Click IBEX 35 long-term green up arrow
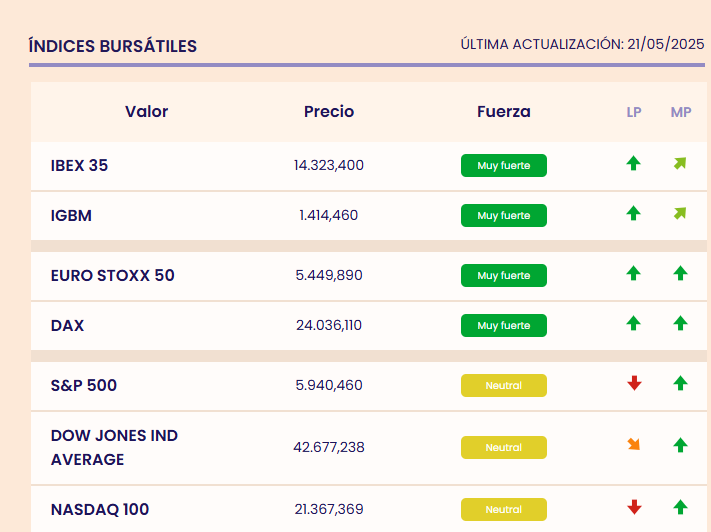711x532 pixels. coord(633,164)
